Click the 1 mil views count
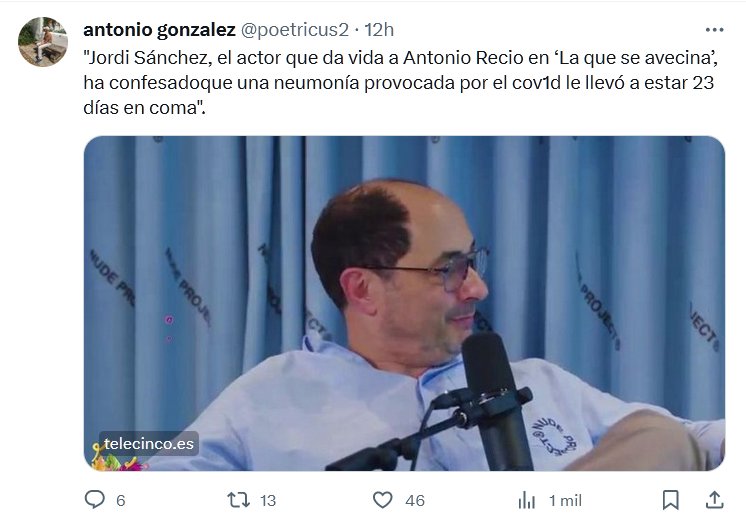This screenshot has width=746, height=522. [565, 501]
